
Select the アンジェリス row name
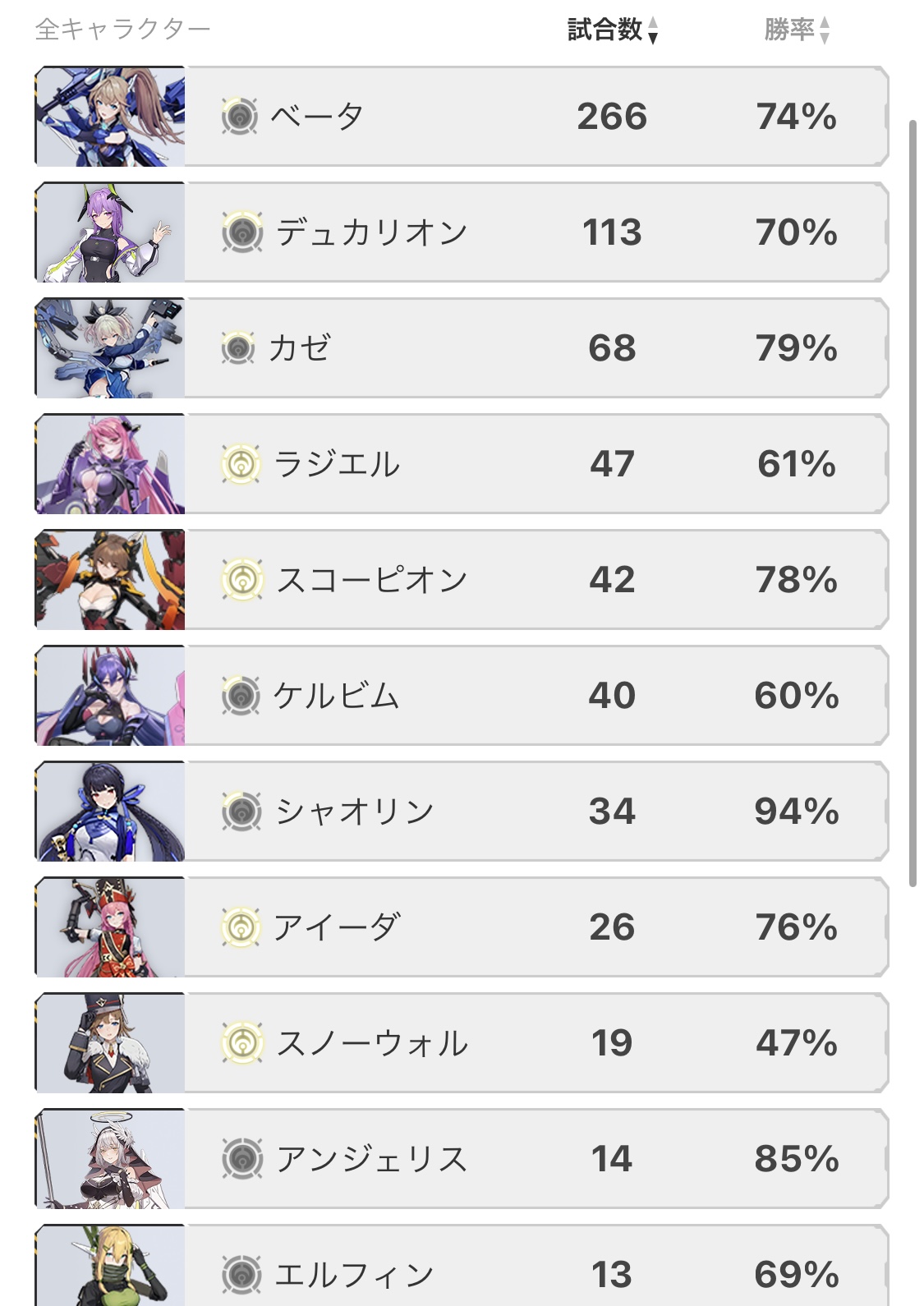[x=372, y=1159]
